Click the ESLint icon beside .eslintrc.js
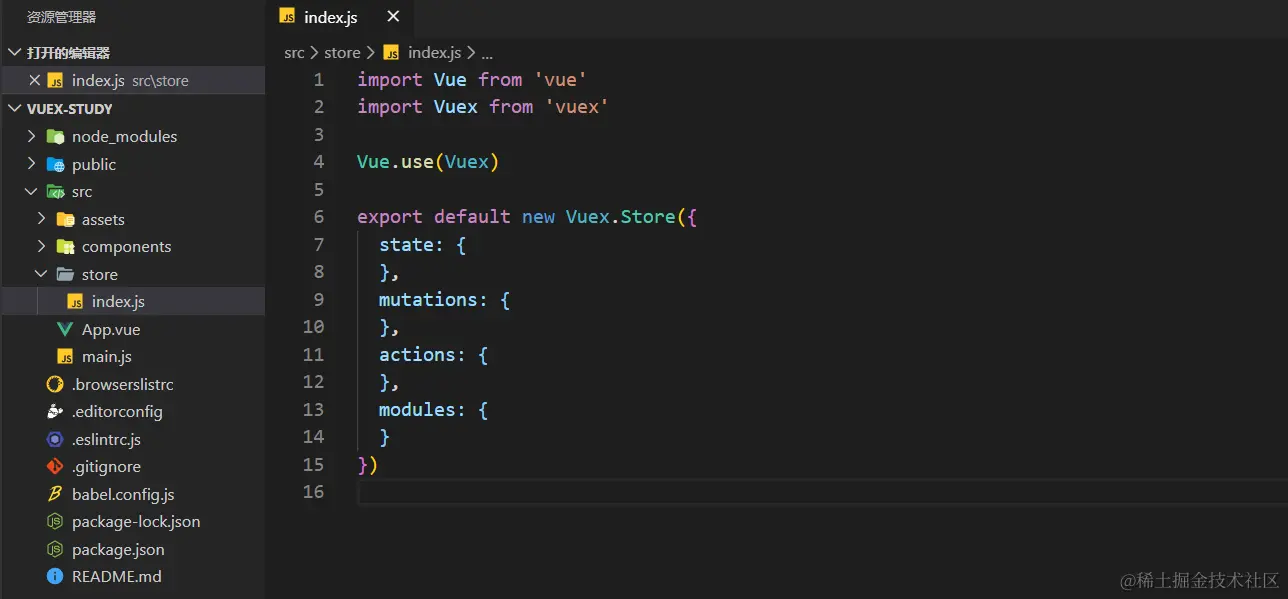 click(55, 439)
